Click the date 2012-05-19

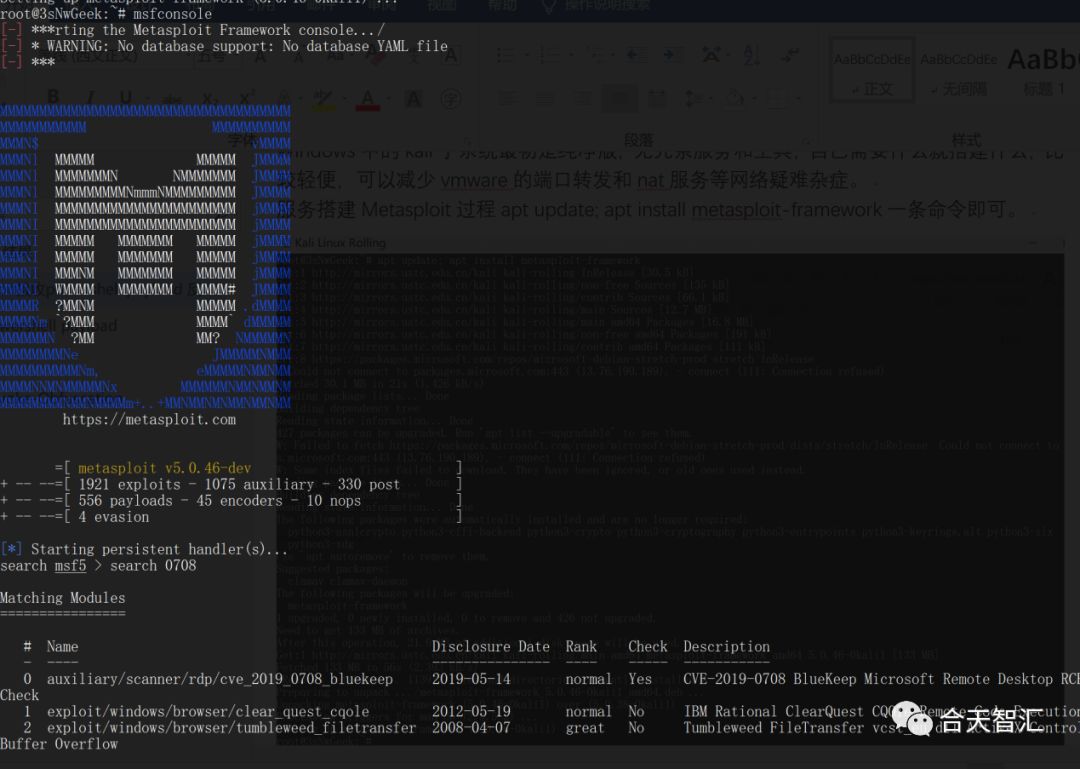click(471, 712)
